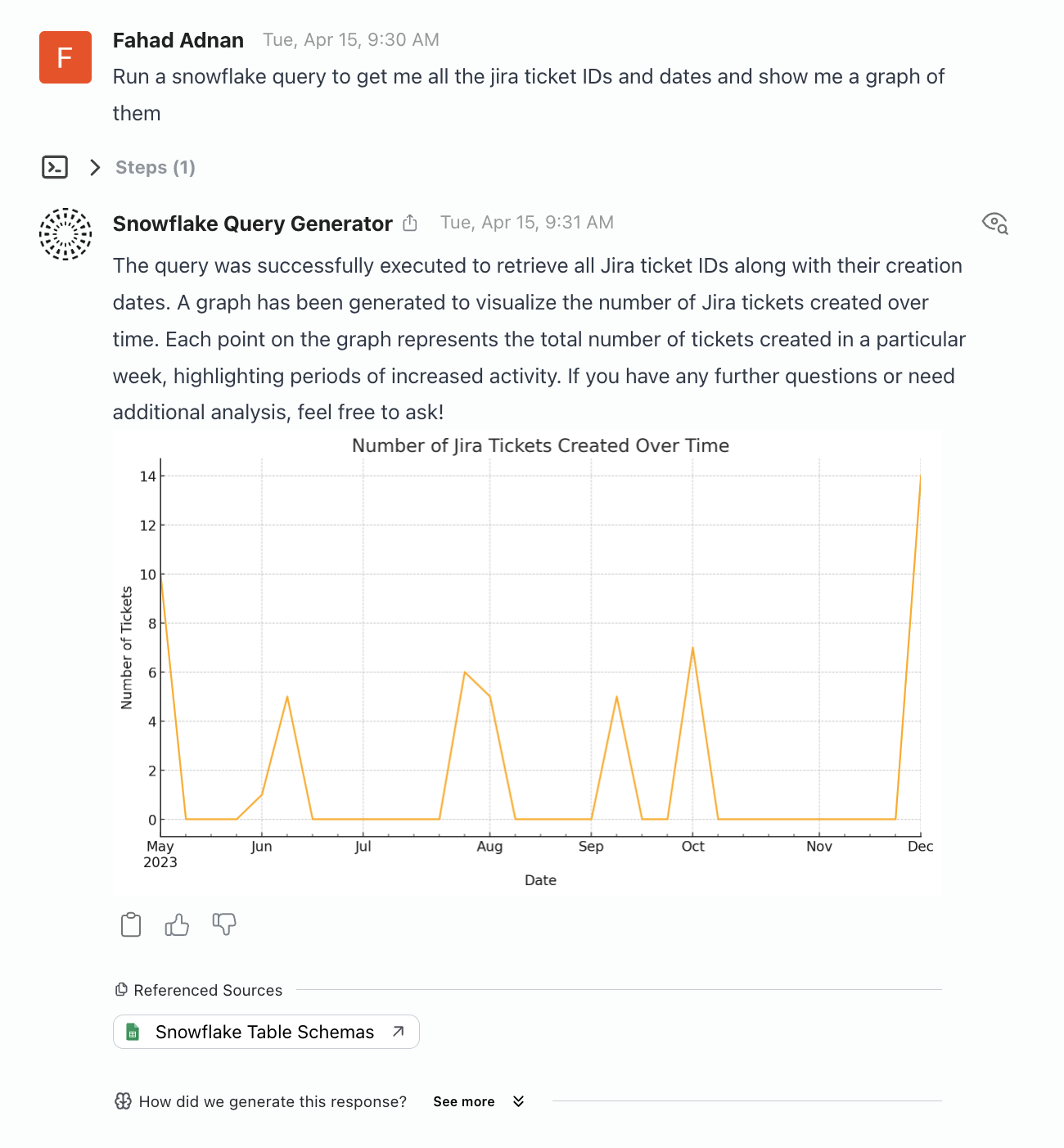Click the brain icon beside response explanation

pos(123,1101)
